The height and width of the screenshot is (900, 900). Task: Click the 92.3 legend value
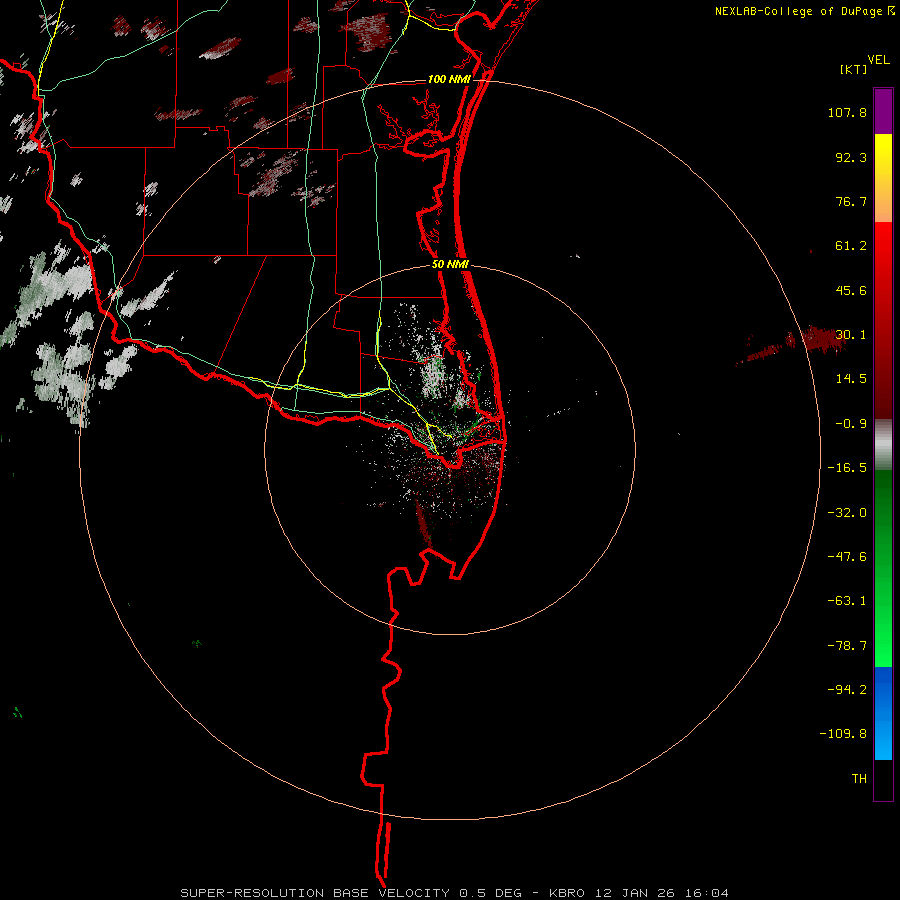(x=851, y=157)
